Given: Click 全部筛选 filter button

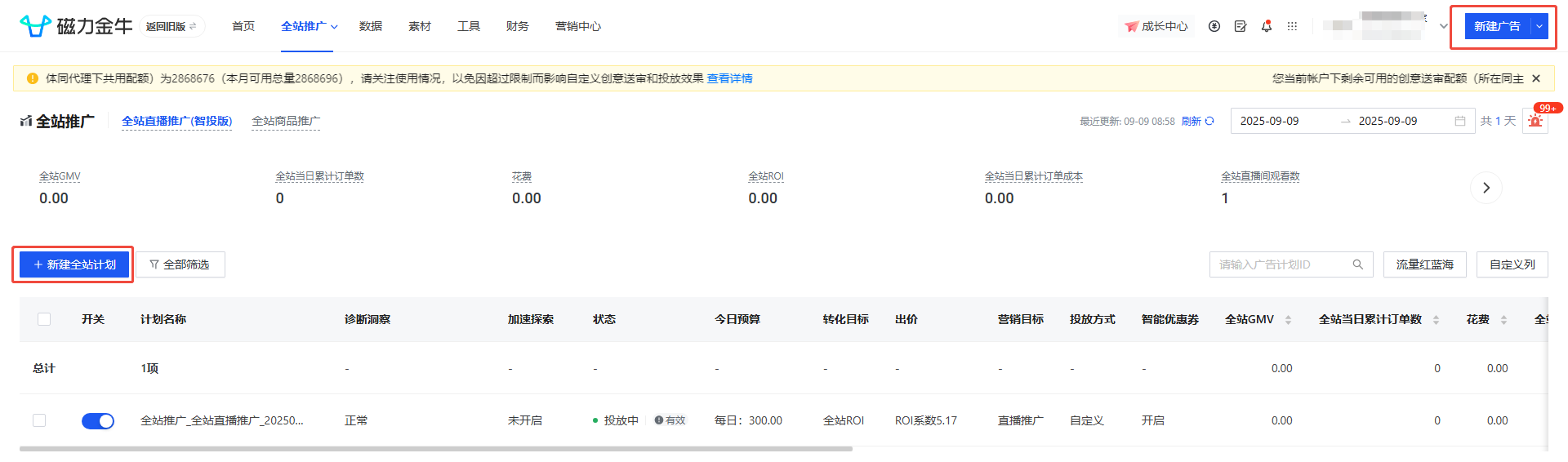Looking at the screenshot, I should coord(180,264).
